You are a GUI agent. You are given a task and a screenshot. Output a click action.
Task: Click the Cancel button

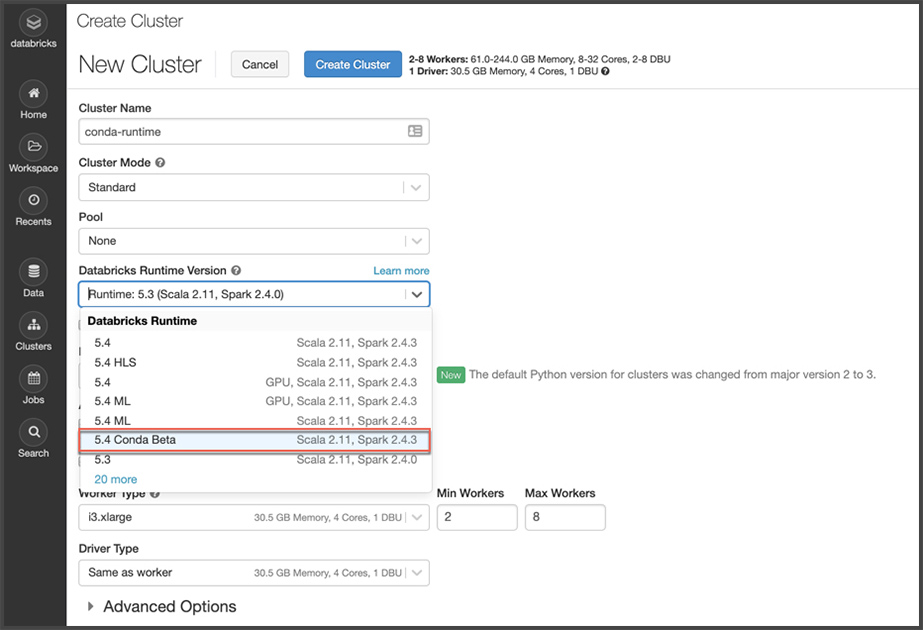(x=260, y=64)
